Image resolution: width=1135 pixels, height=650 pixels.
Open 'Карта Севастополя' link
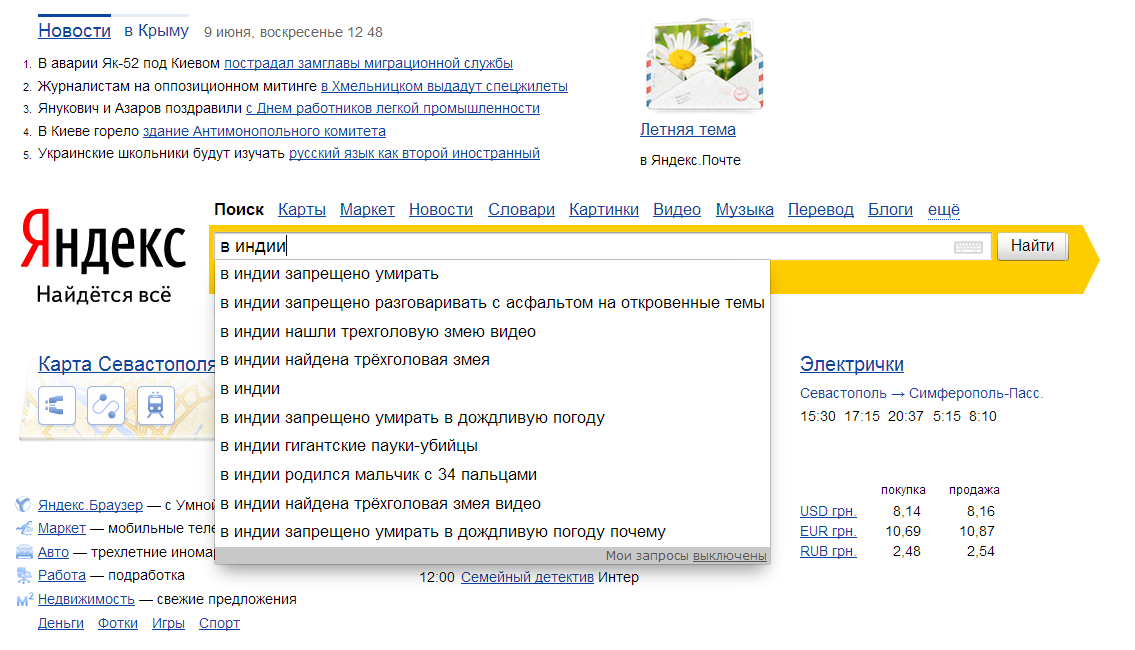tap(127, 364)
